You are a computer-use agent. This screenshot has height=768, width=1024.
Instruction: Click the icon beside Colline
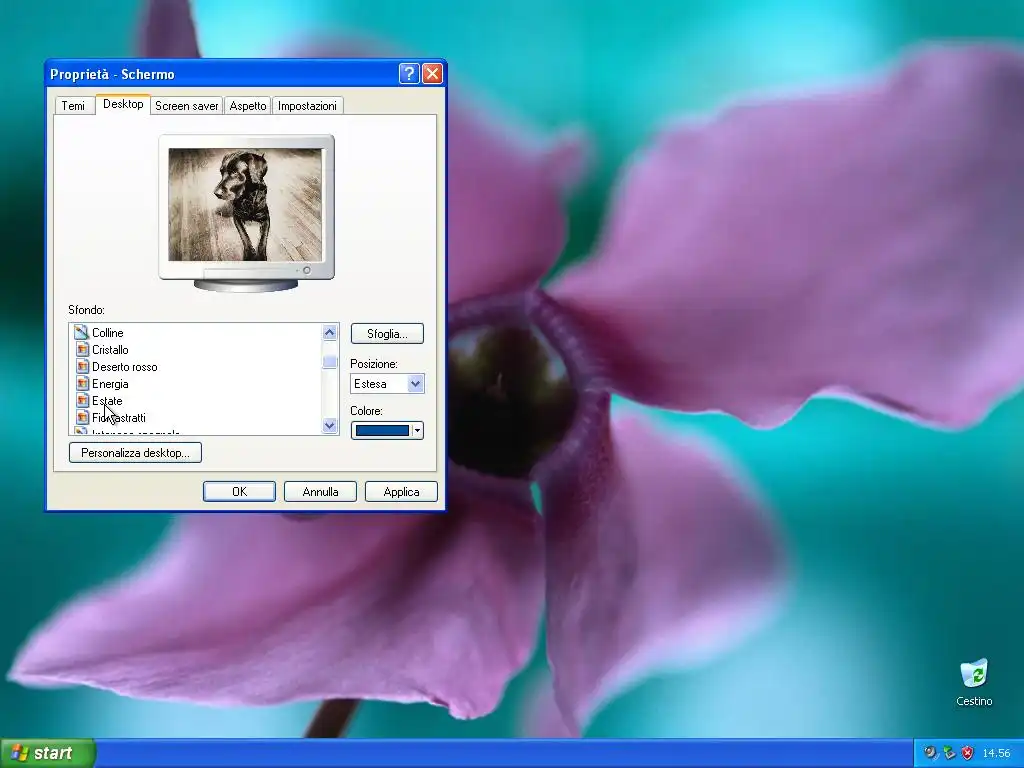tap(82, 332)
